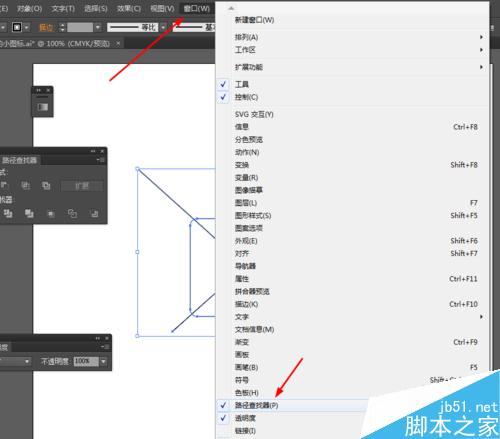The height and width of the screenshot is (439, 500).
Task: Choose SVG 交互(Y) from Window menu
Action: (353, 114)
